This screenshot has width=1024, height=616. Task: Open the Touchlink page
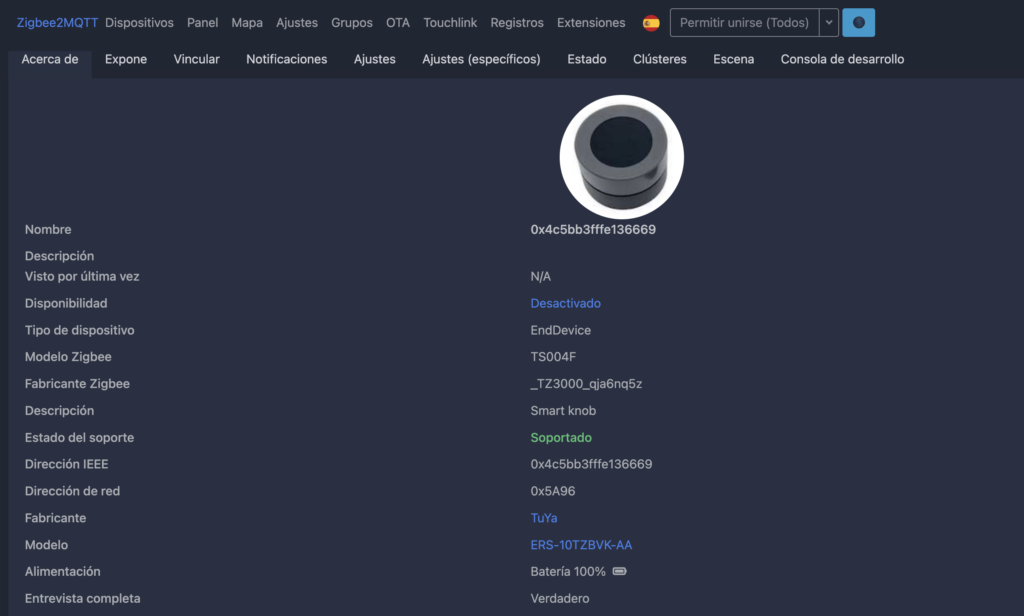450,21
